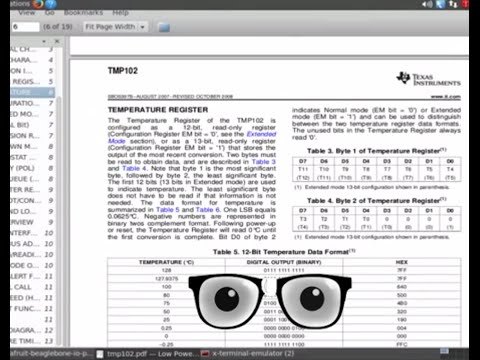
Task: Follow the Table 6 link in paragraph
Action: click(x=208, y=210)
